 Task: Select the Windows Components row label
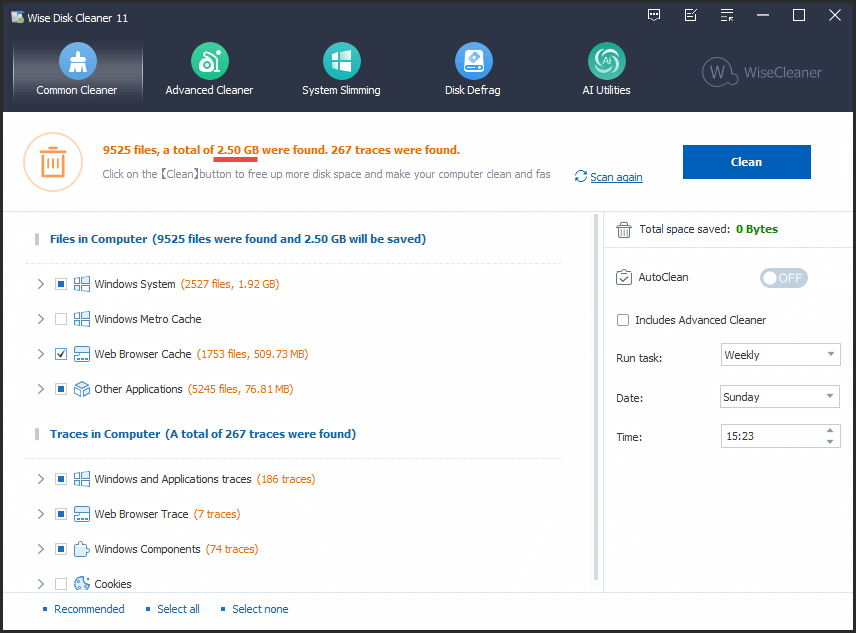tap(147, 549)
